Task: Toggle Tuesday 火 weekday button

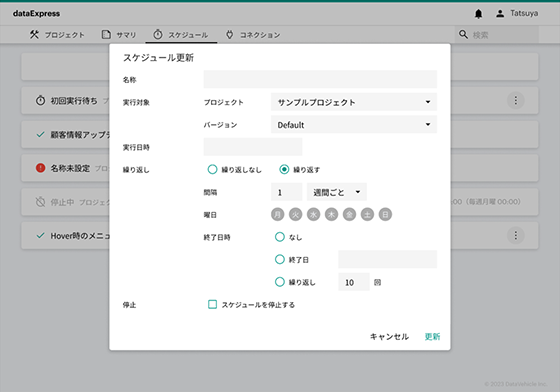Action: point(295,214)
